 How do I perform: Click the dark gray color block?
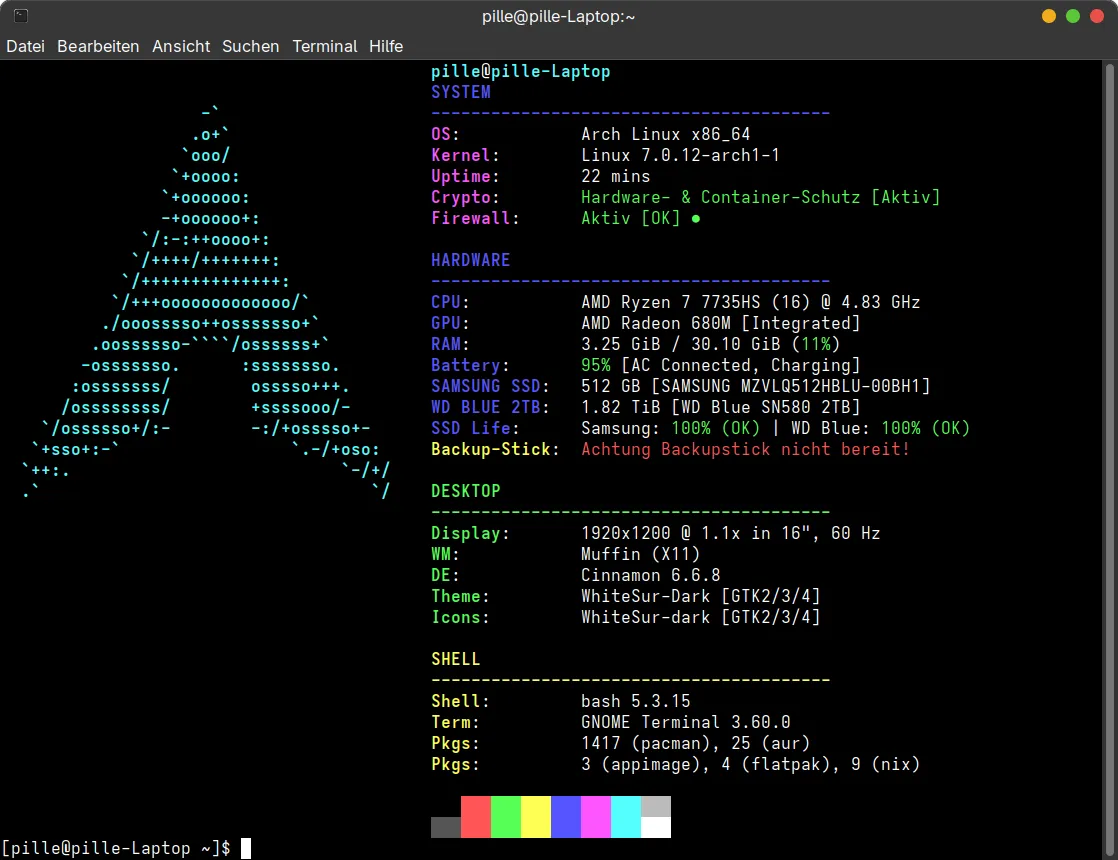(x=446, y=827)
